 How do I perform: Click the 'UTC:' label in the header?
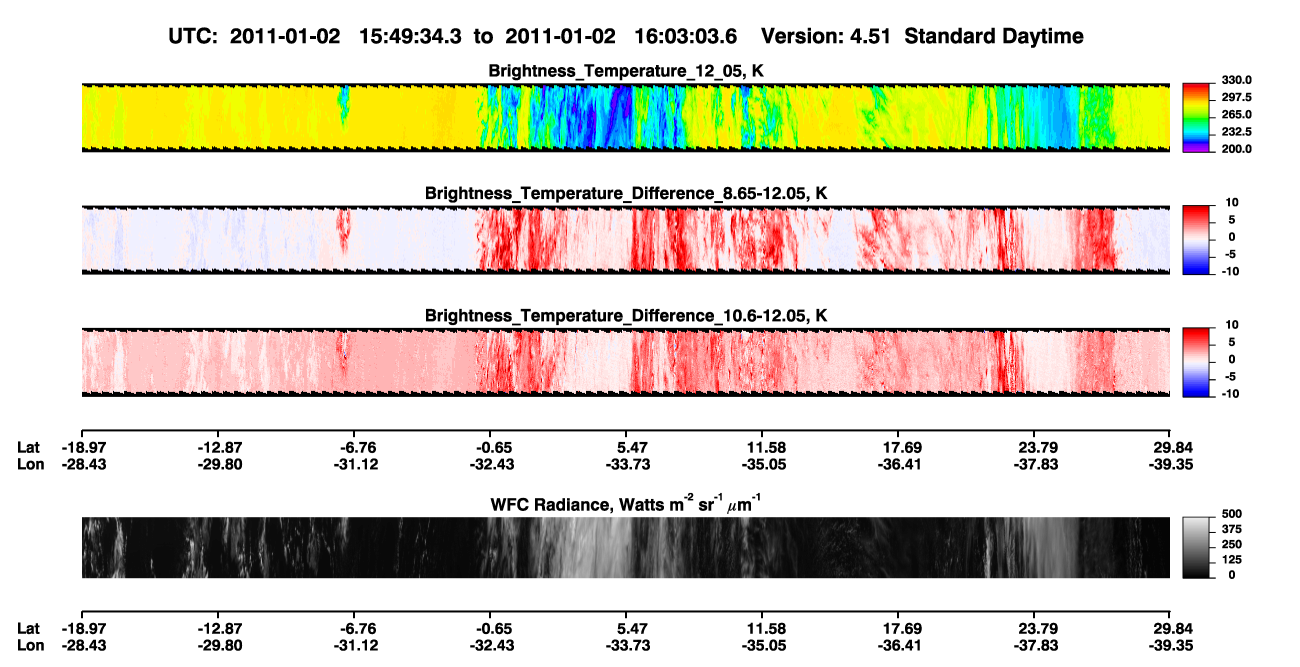(194, 37)
